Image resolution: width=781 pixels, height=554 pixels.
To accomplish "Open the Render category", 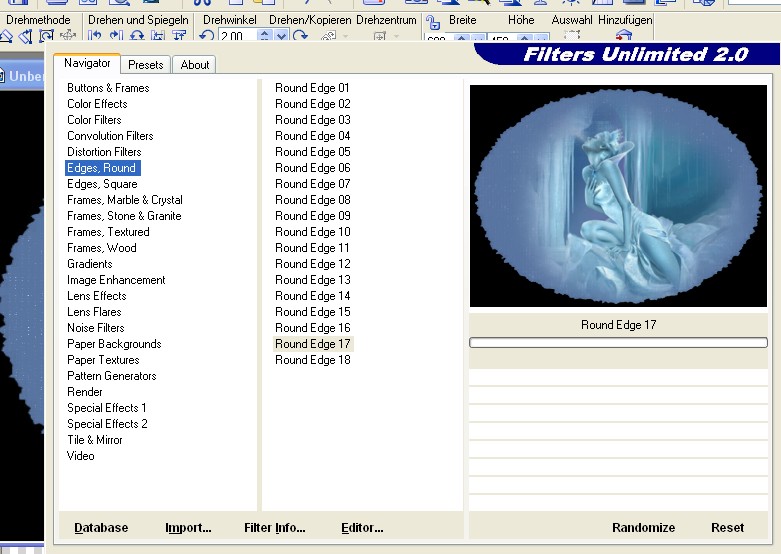I will (x=85, y=392).
